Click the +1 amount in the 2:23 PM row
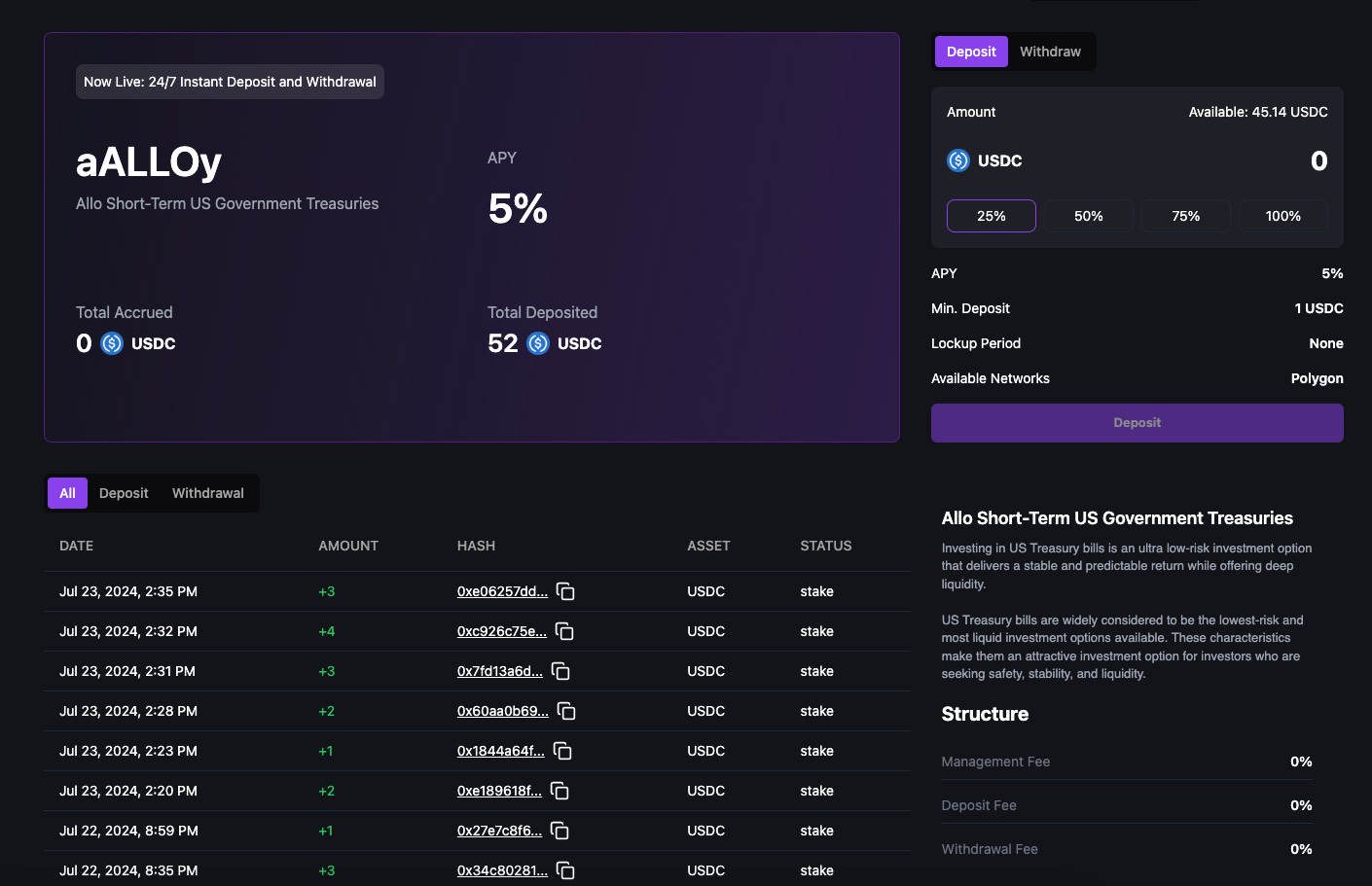1372x886 pixels. pyautogui.click(x=326, y=751)
